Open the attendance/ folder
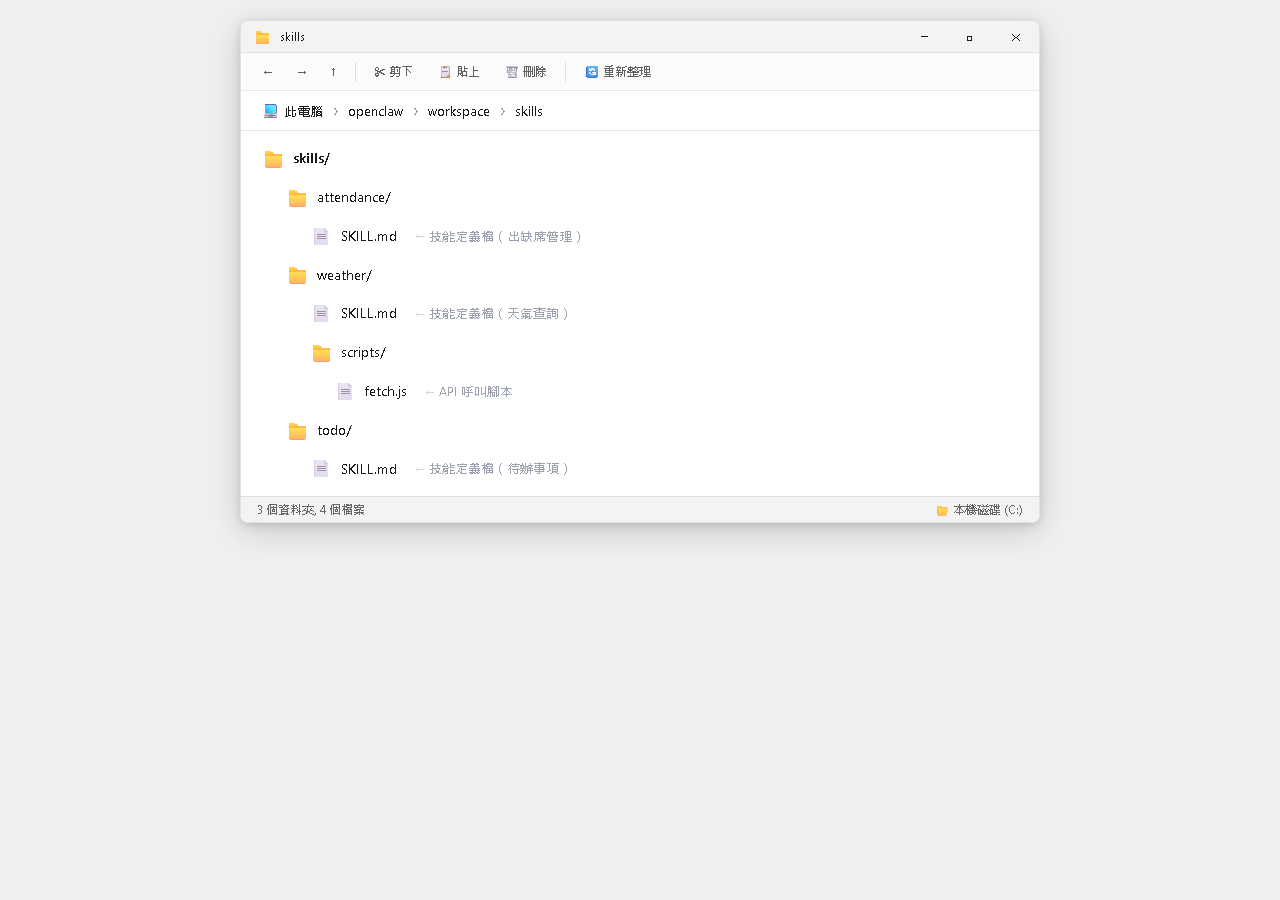The height and width of the screenshot is (900, 1280). pyautogui.click(x=353, y=198)
